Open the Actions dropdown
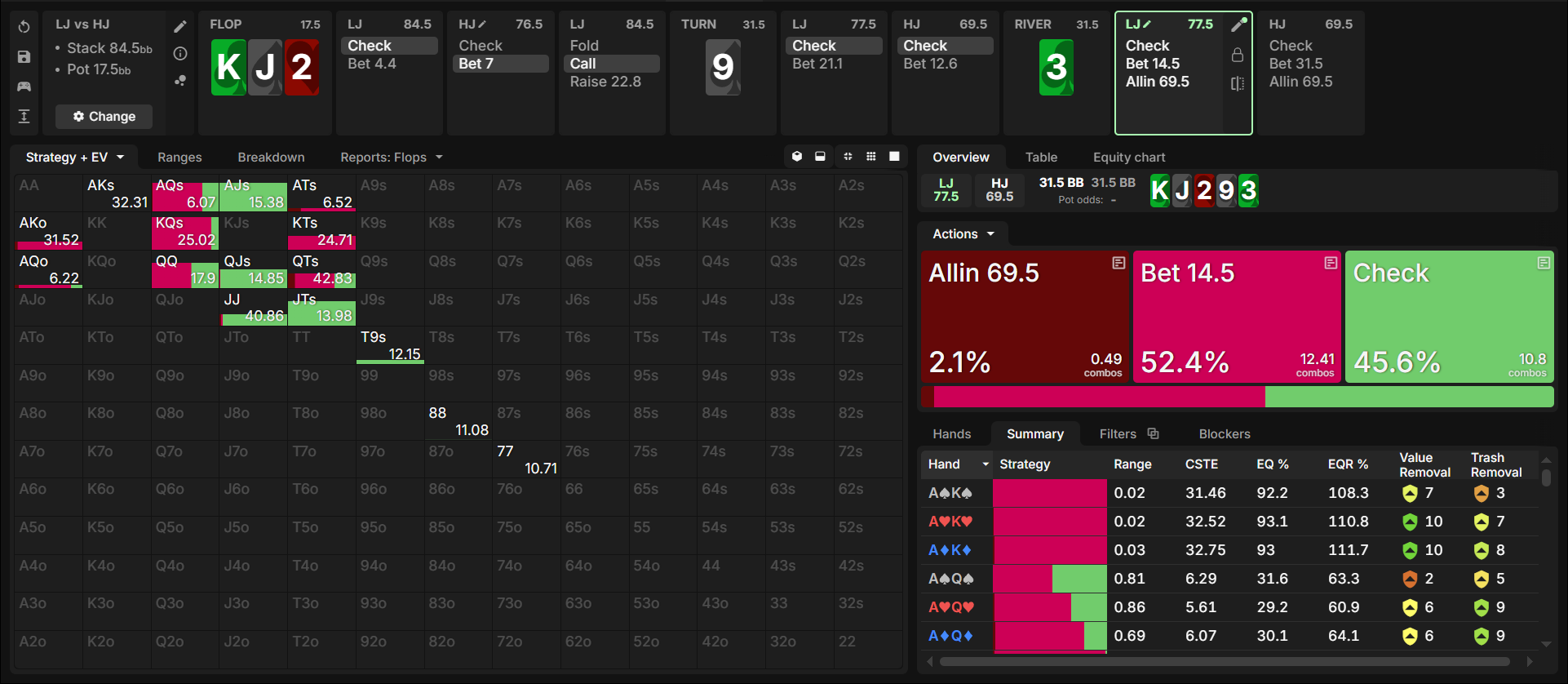 click(x=963, y=234)
